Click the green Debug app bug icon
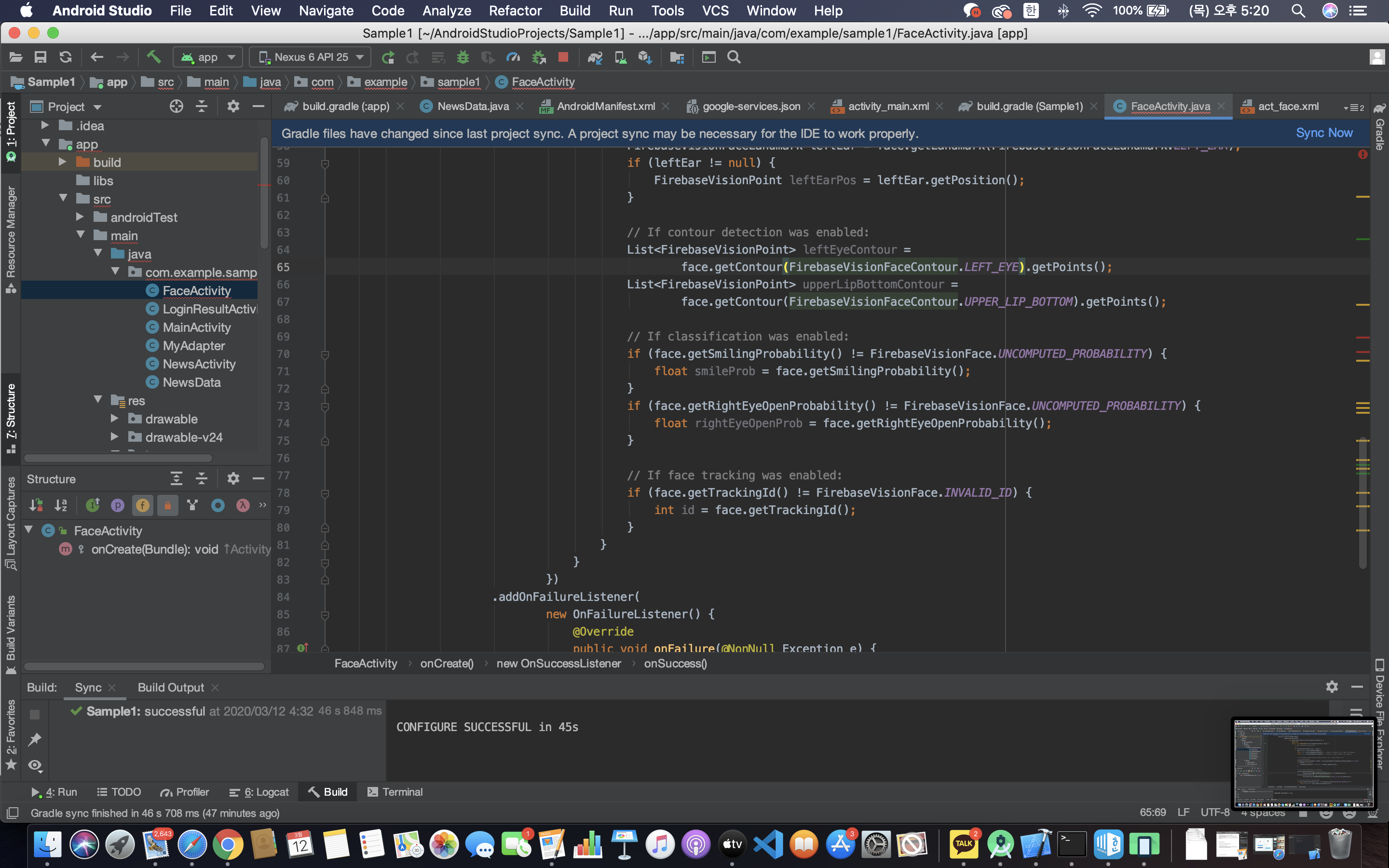Screen dimensions: 1389x868 (463, 57)
